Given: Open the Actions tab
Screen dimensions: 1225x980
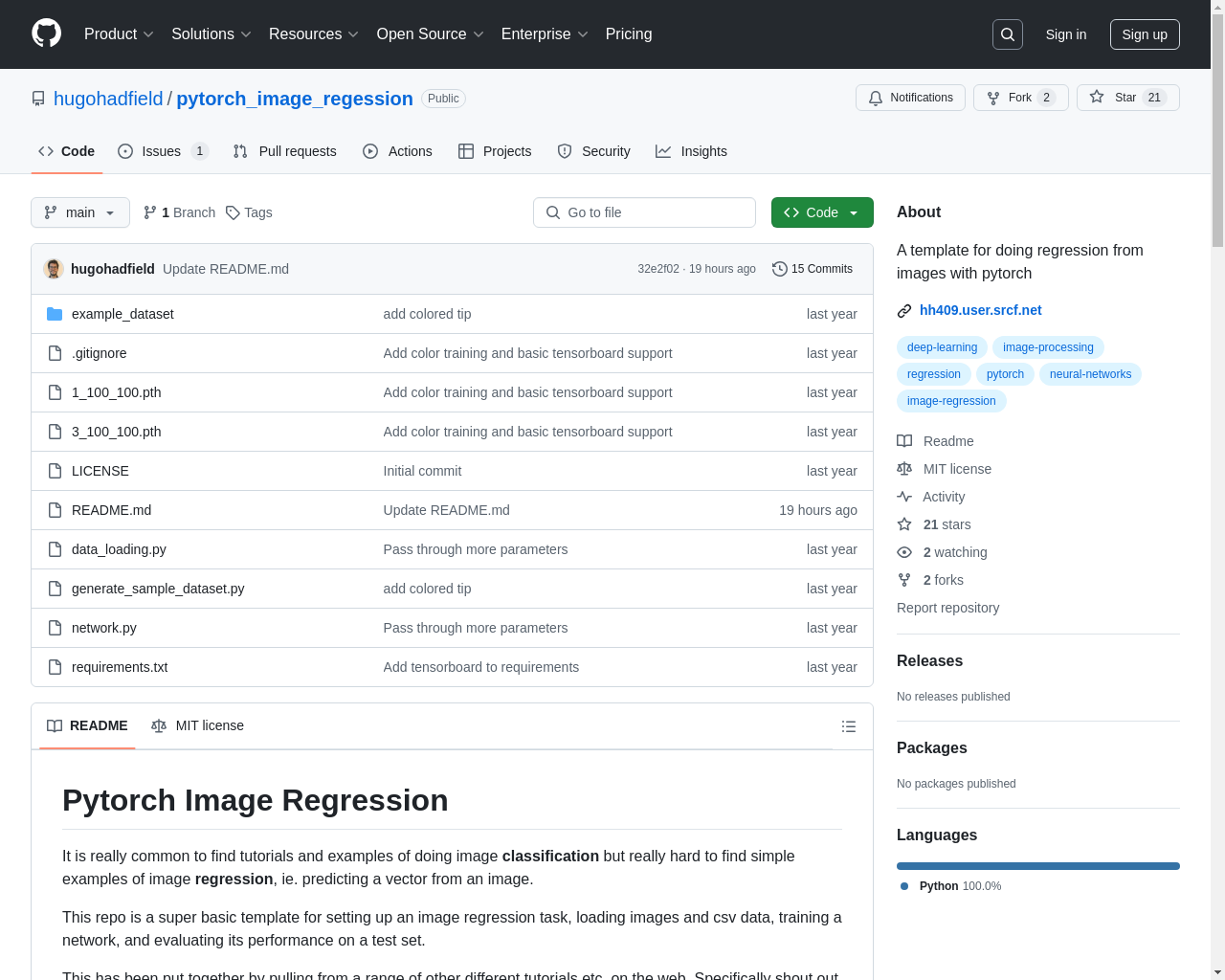Looking at the screenshot, I should 397,151.
